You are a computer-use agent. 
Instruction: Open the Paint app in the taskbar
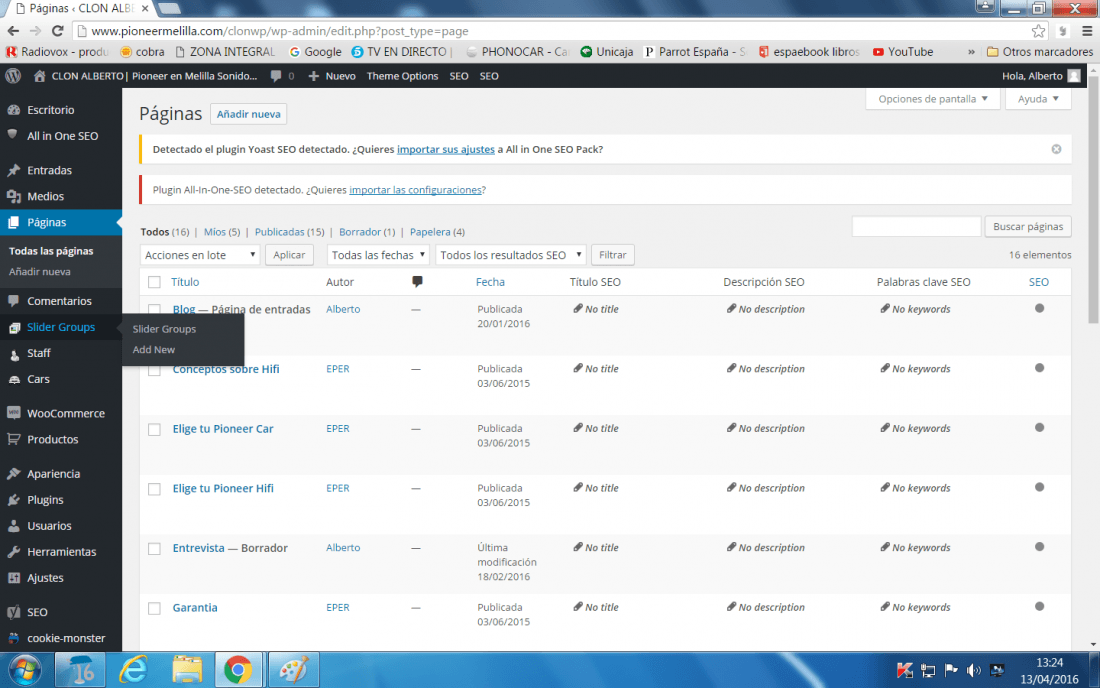click(x=294, y=670)
